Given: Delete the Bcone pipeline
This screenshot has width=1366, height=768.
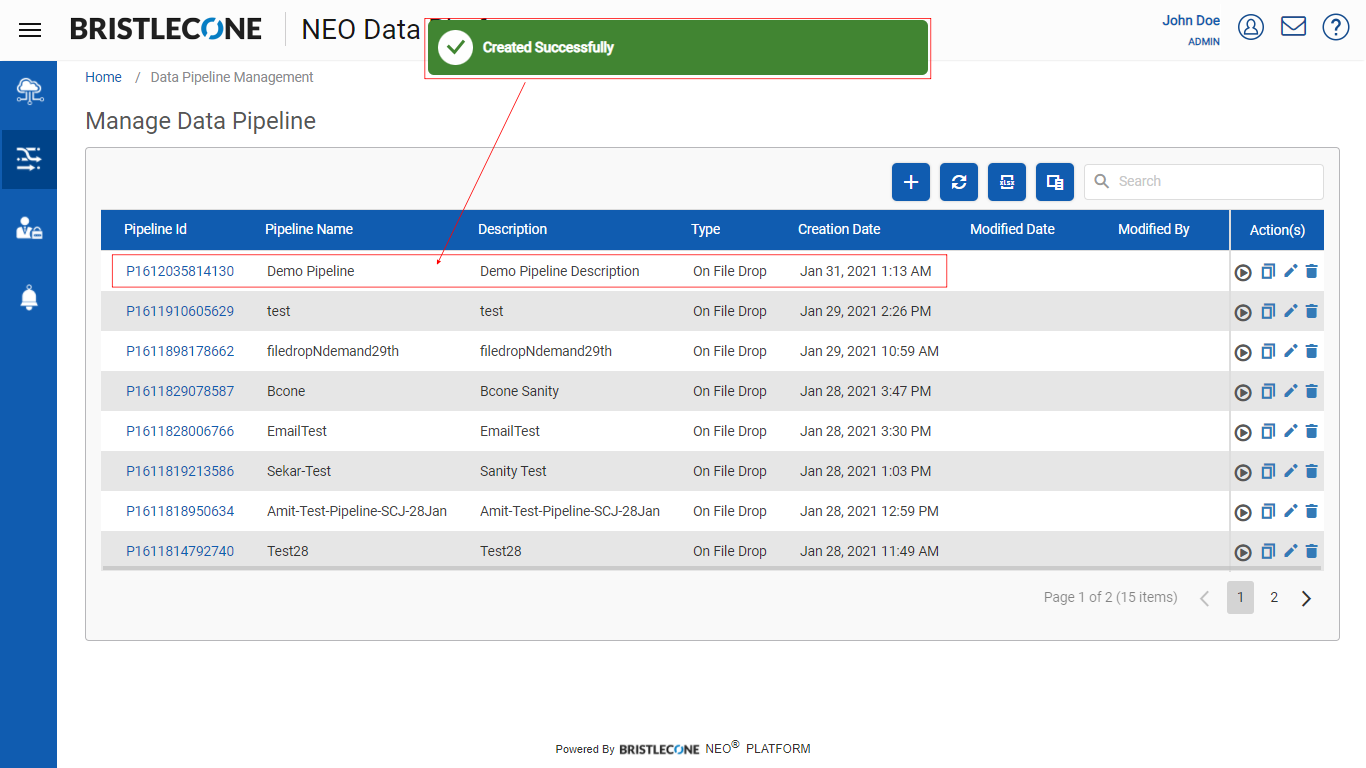Looking at the screenshot, I should [1312, 391].
